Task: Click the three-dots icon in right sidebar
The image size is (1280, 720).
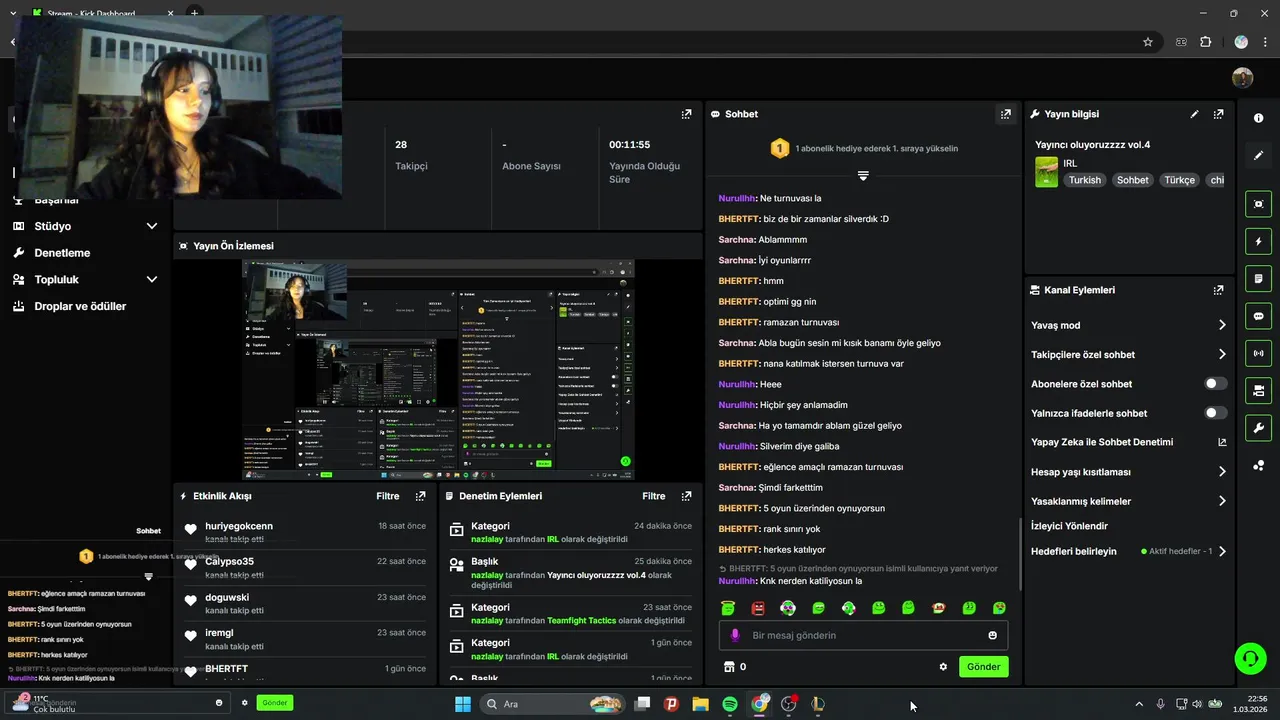Action: click(x=1258, y=465)
